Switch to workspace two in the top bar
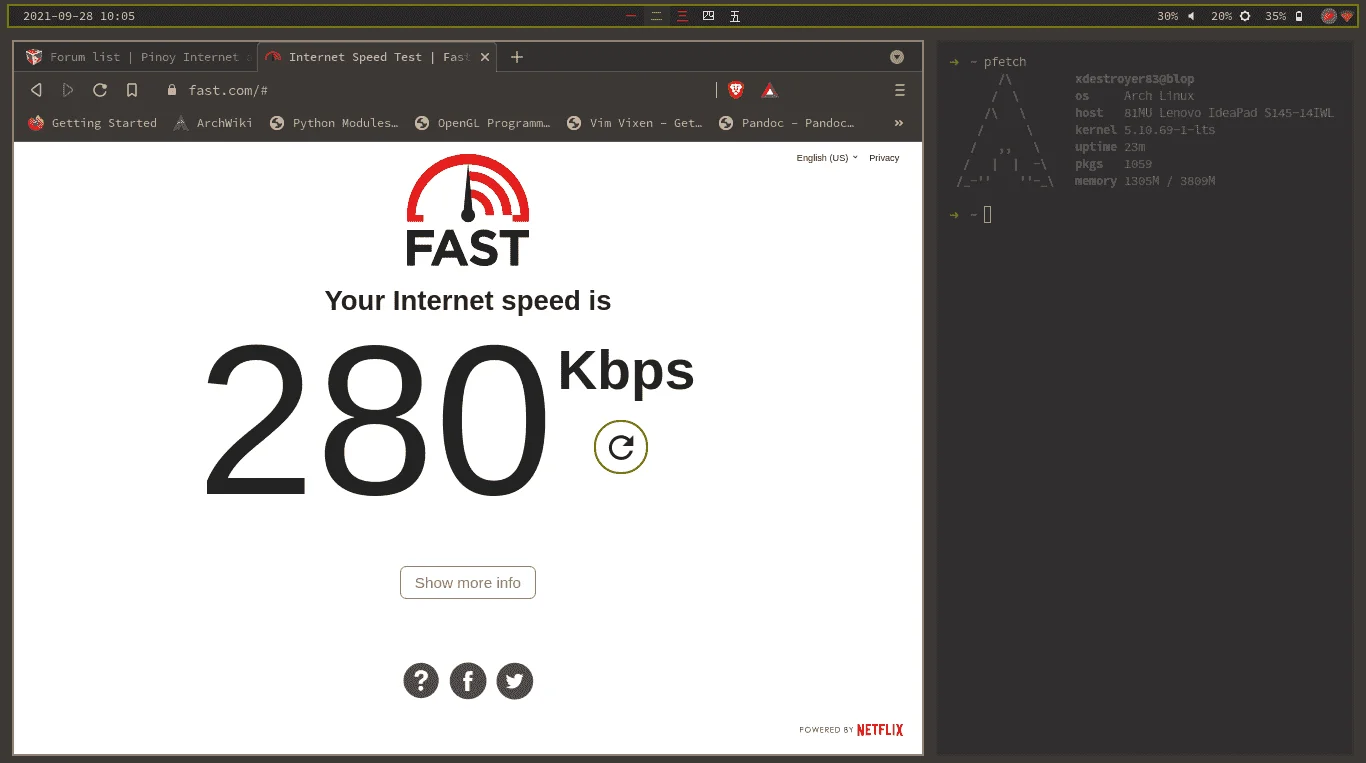The height and width of the screenshot is (763, 1366). (x=657, y=16)
